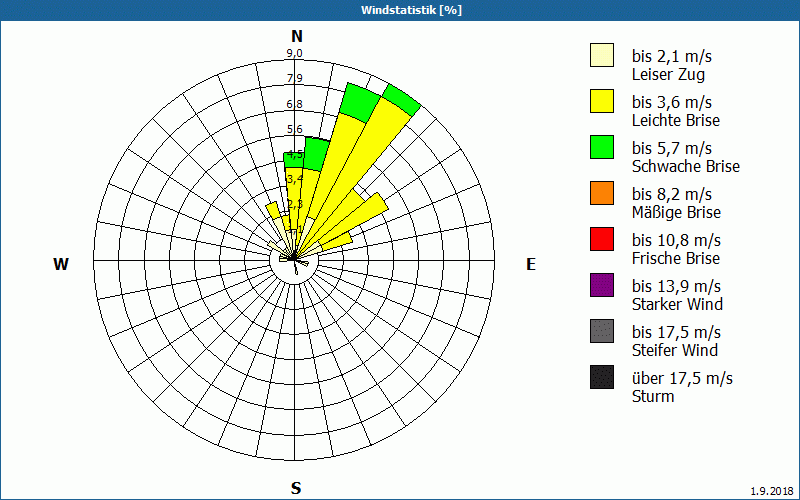Click the 6,8 axis scale value
This screenshot has height=500, width=800.
294,104
